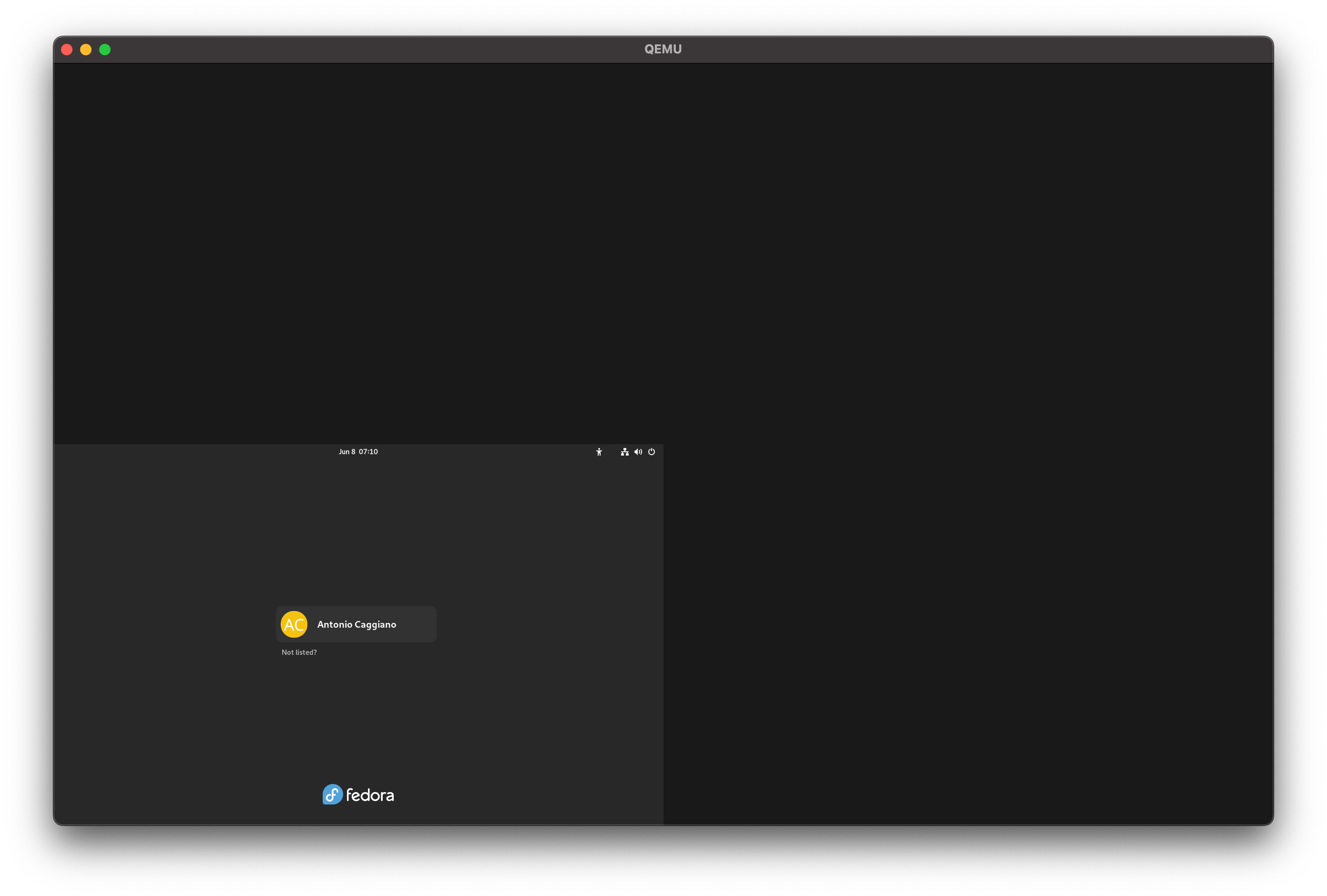Click the Jun 8 07:10 clock

pos(358,452)
